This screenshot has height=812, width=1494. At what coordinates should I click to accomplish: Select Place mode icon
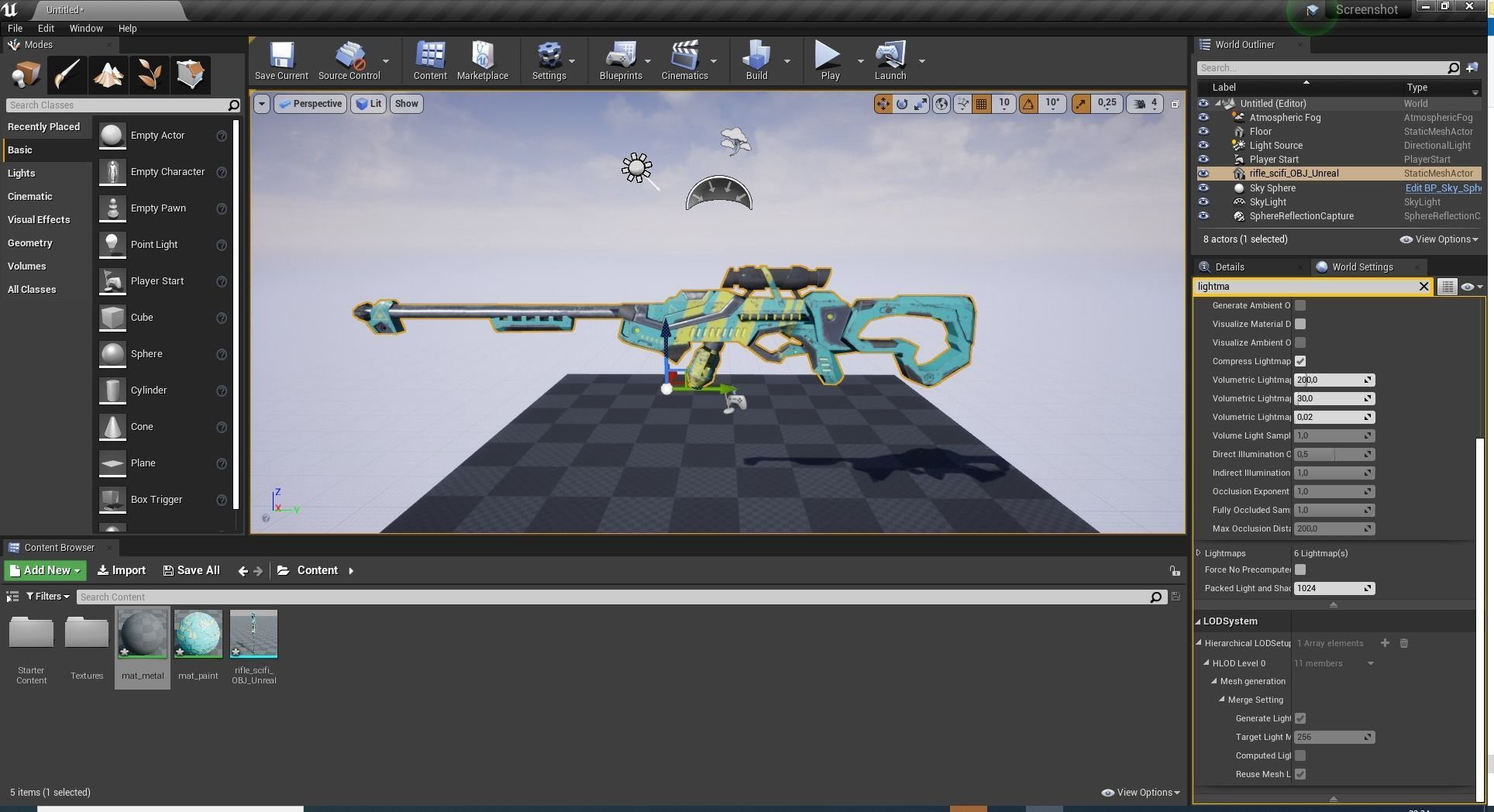click(x=26, y=74)
